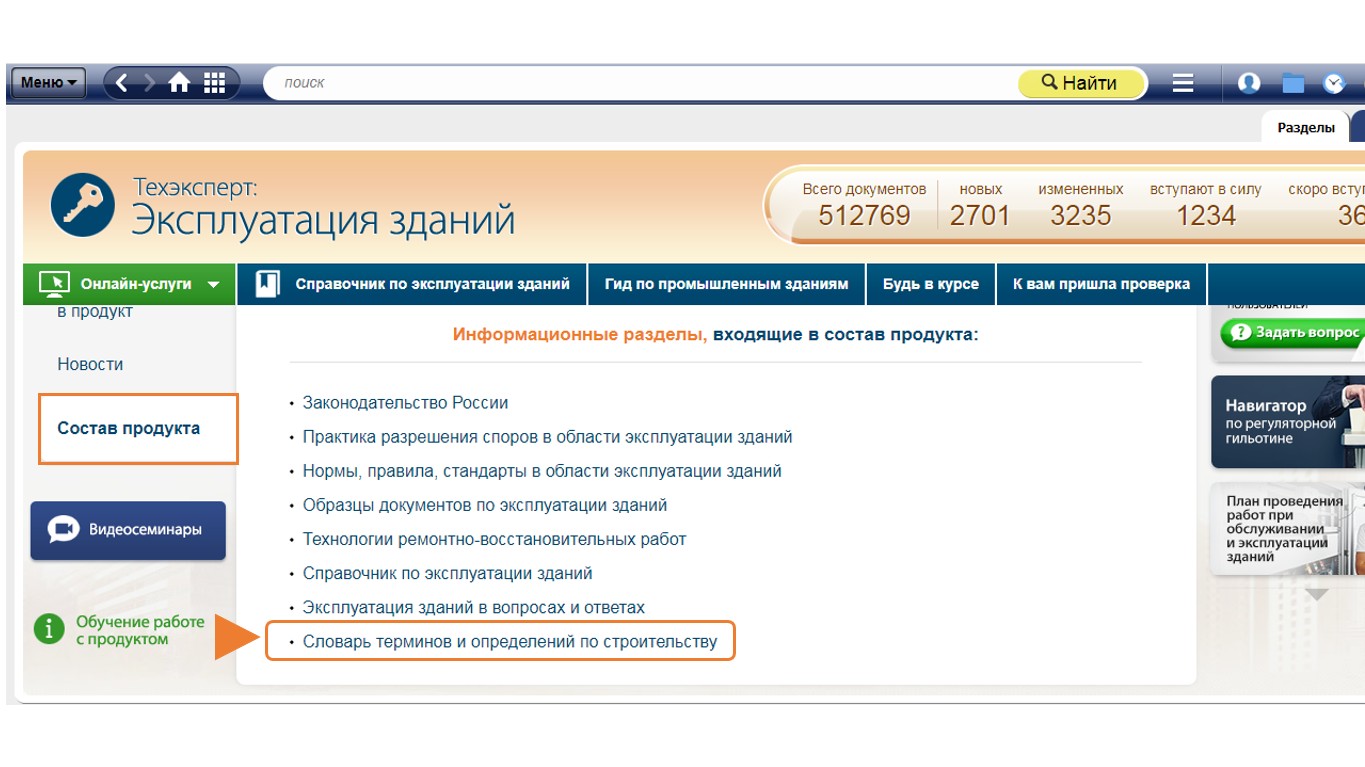Image resolution: width=1365 pixels, height=767 pixels.
Task: Open the новых 2701 documents counter
Action: pos(980,204)
